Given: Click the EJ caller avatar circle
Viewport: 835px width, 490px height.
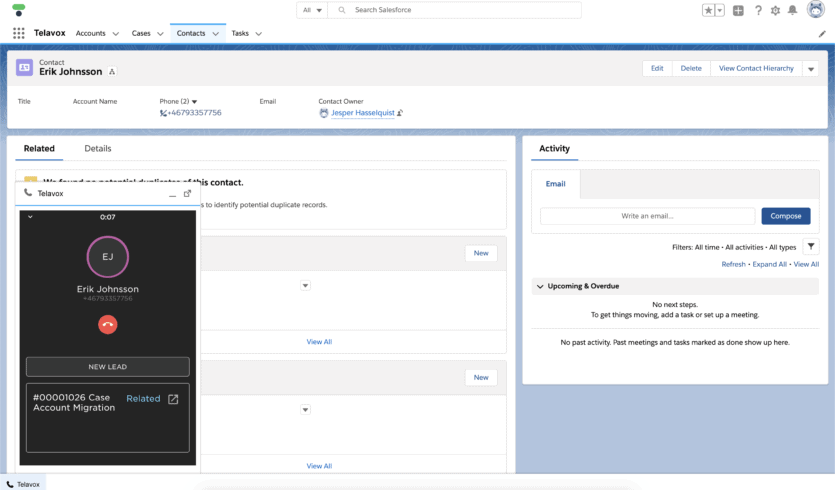Looking at the screenshot, I should click(108, 257).
